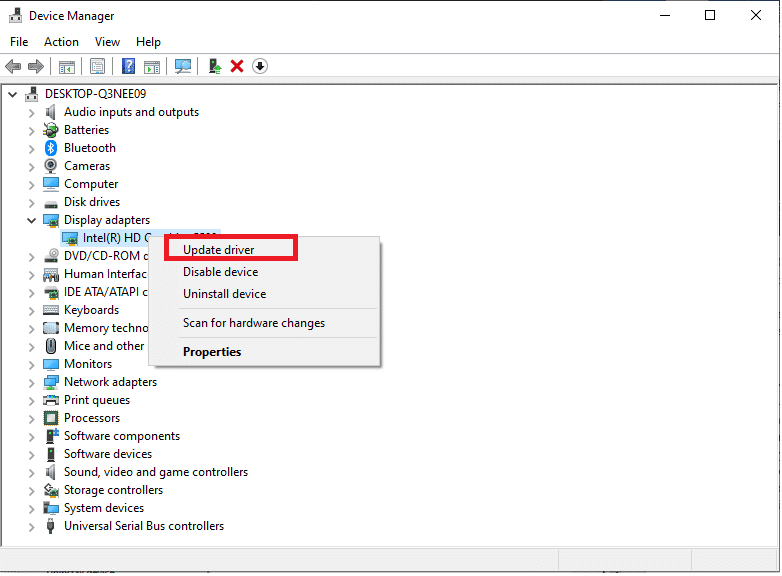Click the Universal Serial Bus plug icon

tap(51, 526)
